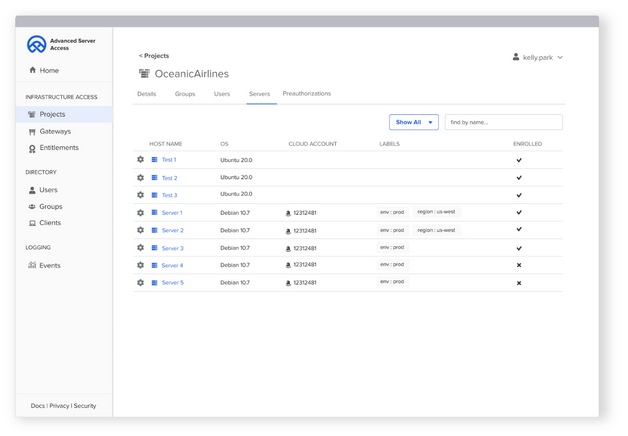Open settings gear for Test 1
This screenshot has height=436, width=628.
[x=141, y=160]
